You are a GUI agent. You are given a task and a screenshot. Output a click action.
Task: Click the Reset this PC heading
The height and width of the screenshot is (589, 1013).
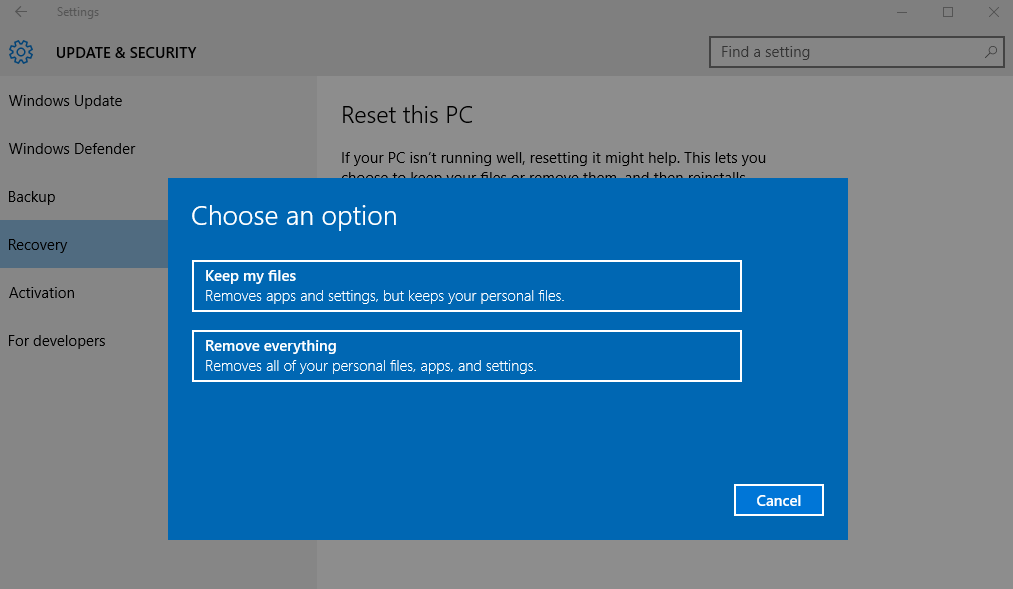pyautogui.click(x=407, y=115)
